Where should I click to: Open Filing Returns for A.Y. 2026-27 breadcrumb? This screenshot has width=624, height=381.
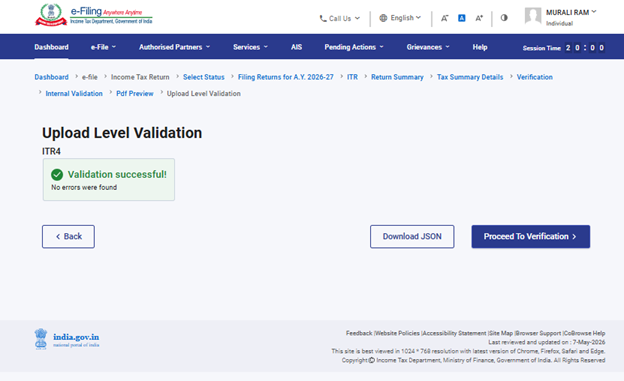286,77
